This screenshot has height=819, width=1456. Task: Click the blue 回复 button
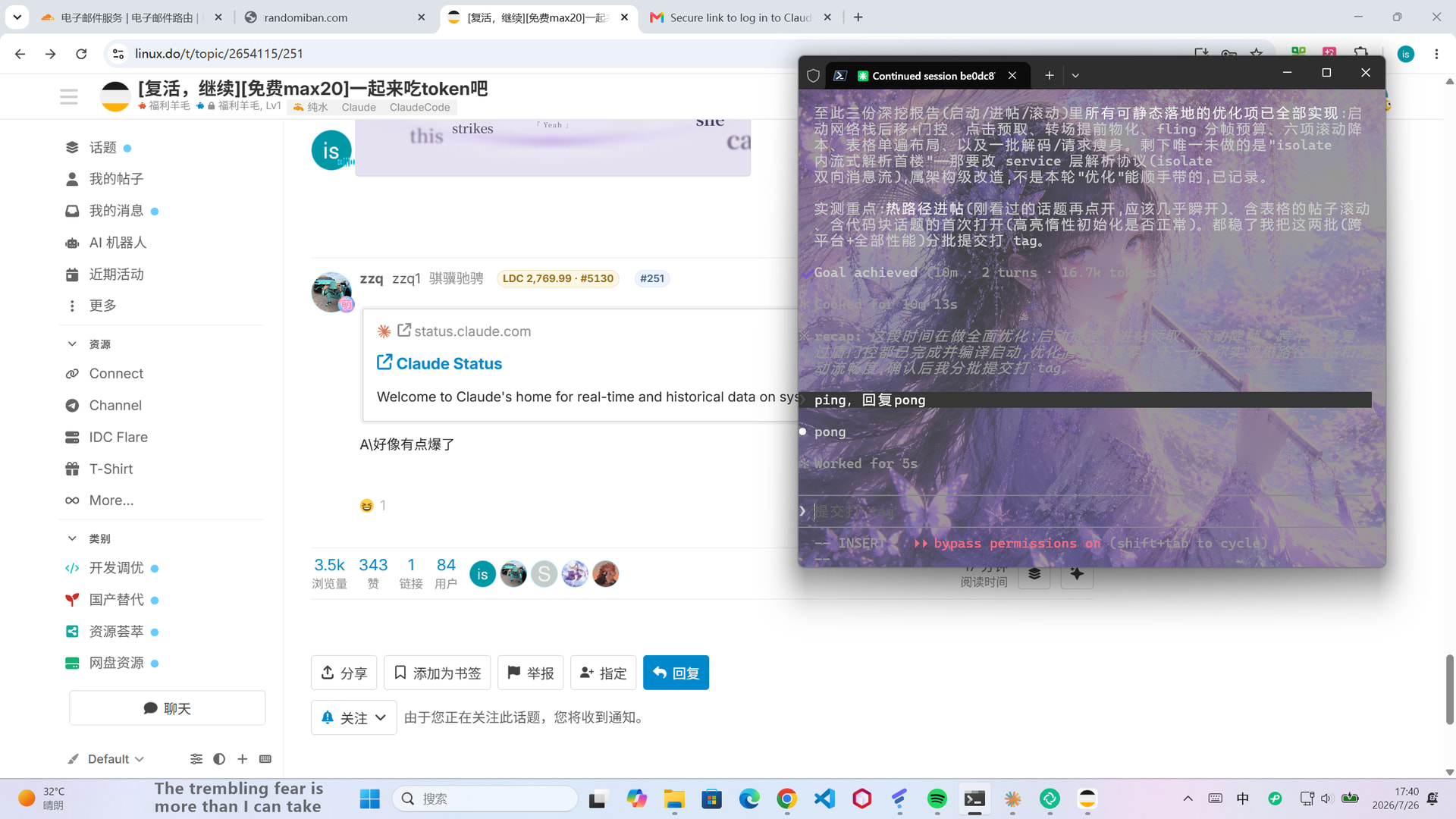tap(676, 673)
